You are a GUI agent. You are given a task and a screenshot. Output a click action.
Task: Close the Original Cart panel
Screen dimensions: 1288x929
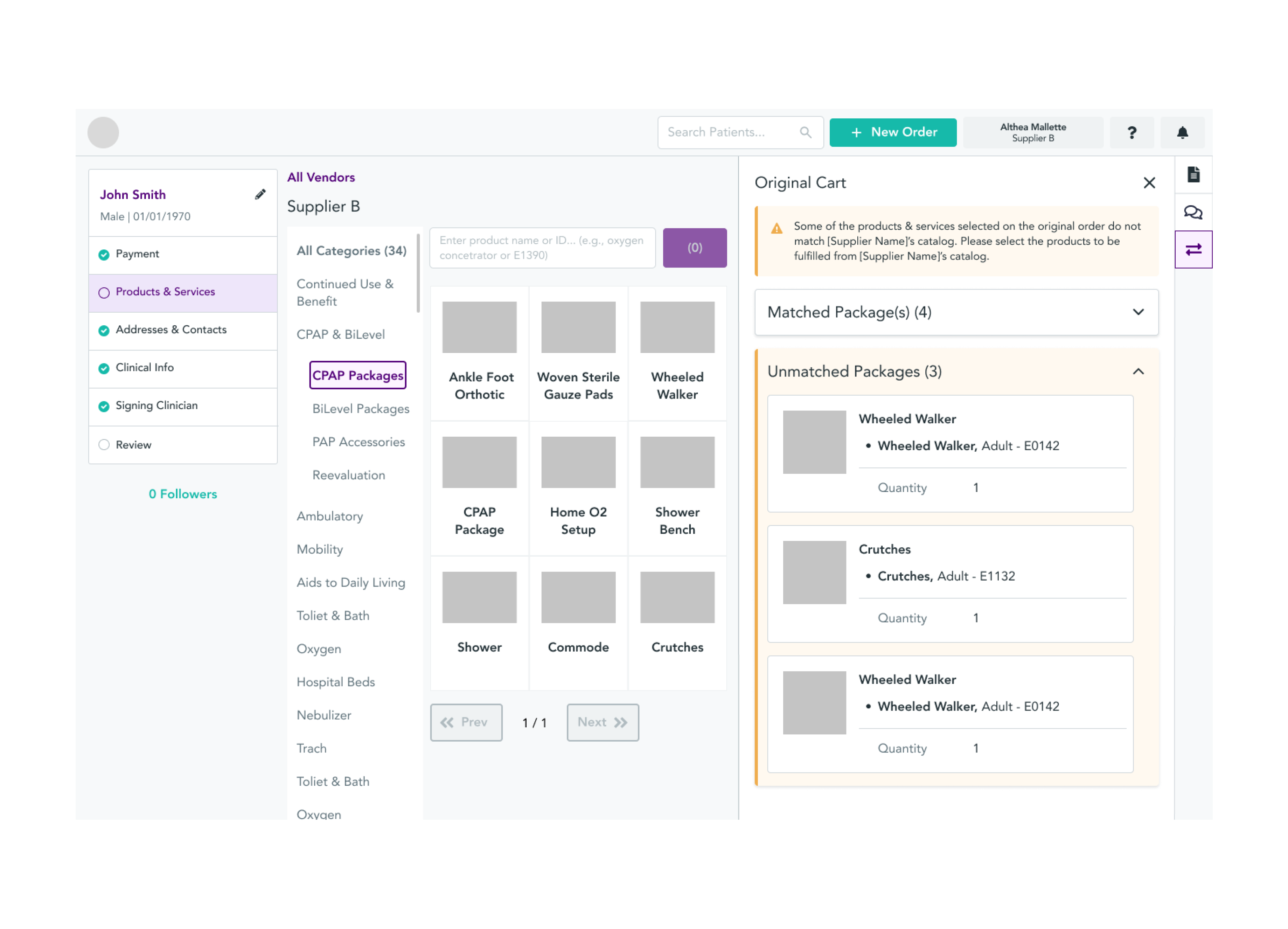[1149, 183]
